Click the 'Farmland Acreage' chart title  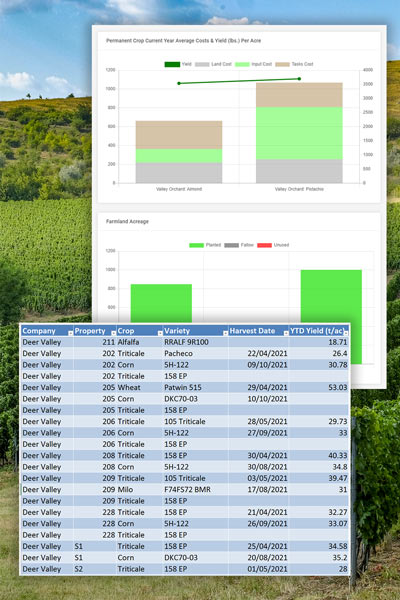coord(127,222)
